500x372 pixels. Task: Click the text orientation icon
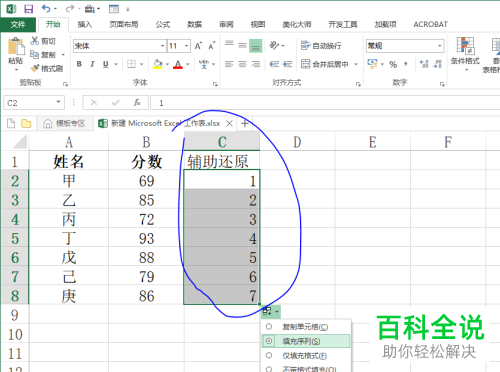tap(274, 45)
